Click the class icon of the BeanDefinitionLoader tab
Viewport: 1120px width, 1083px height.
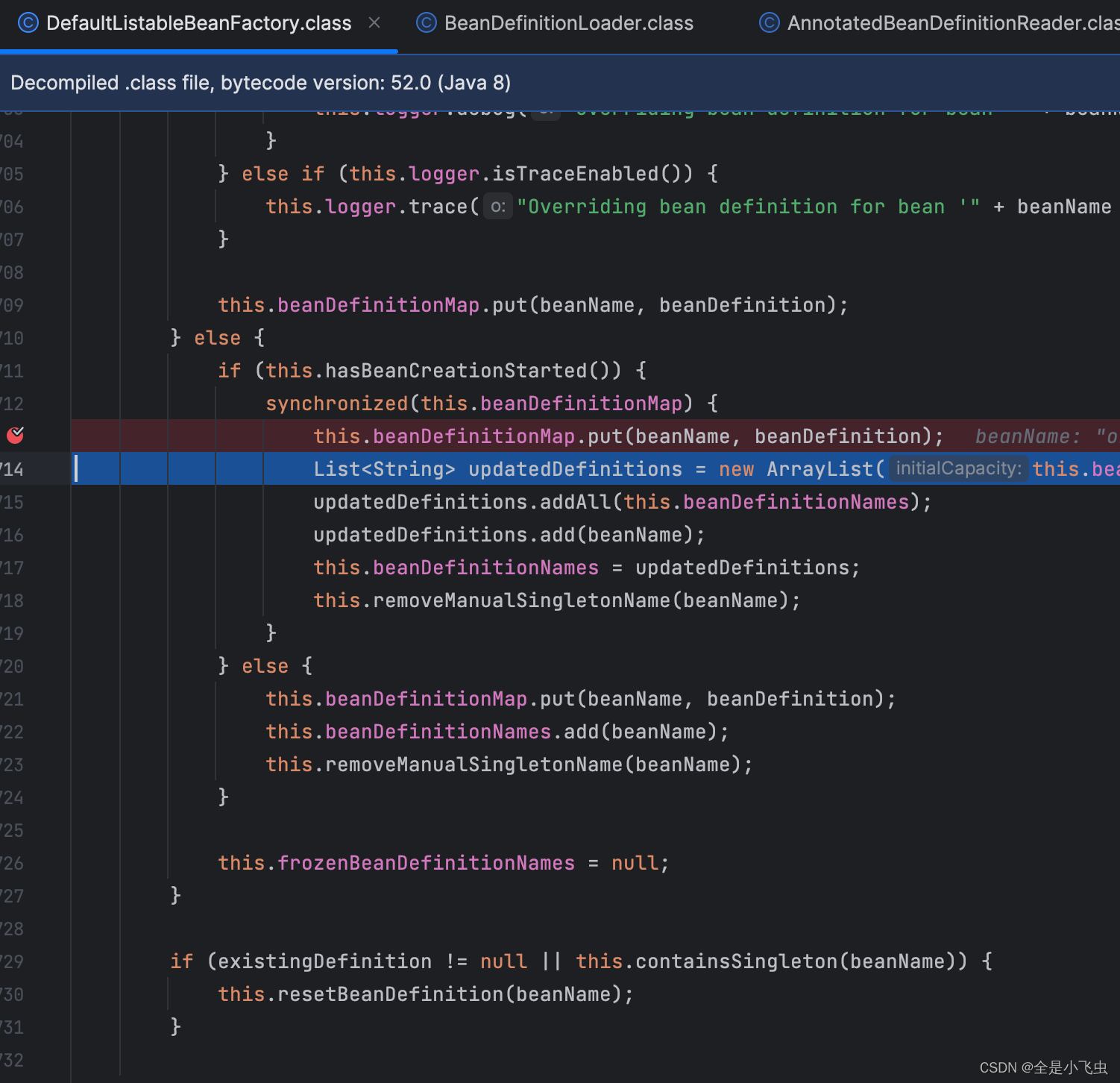pyautogui.click(x=426, y=23)
